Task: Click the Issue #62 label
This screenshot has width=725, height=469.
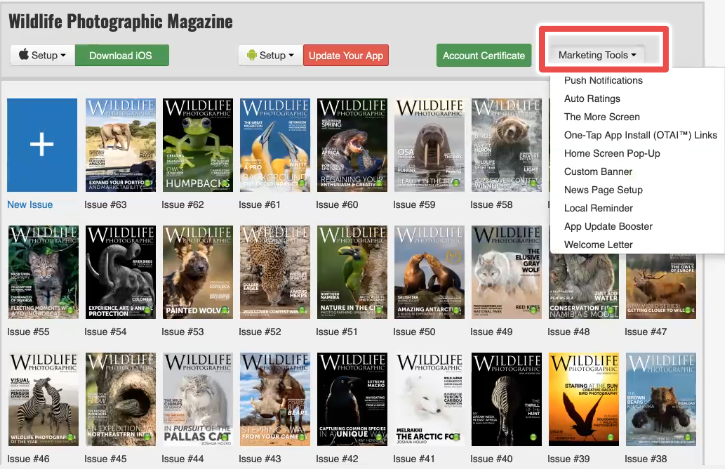Action: tap(183, 204)
